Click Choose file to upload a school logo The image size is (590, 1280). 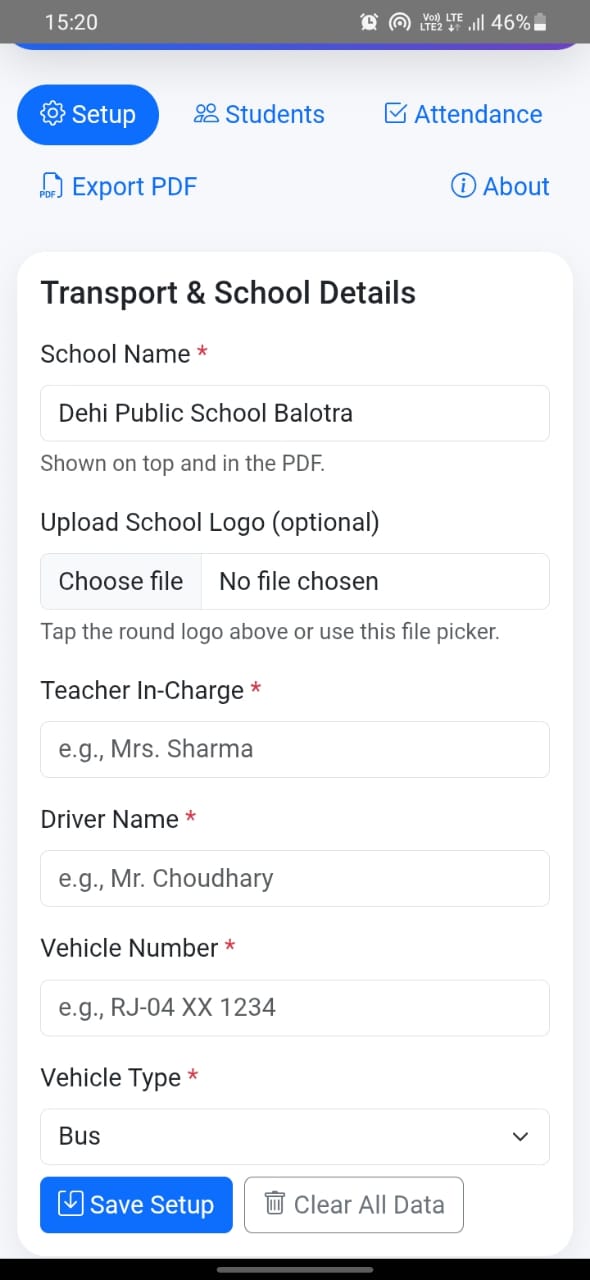(x=120, y=581)
